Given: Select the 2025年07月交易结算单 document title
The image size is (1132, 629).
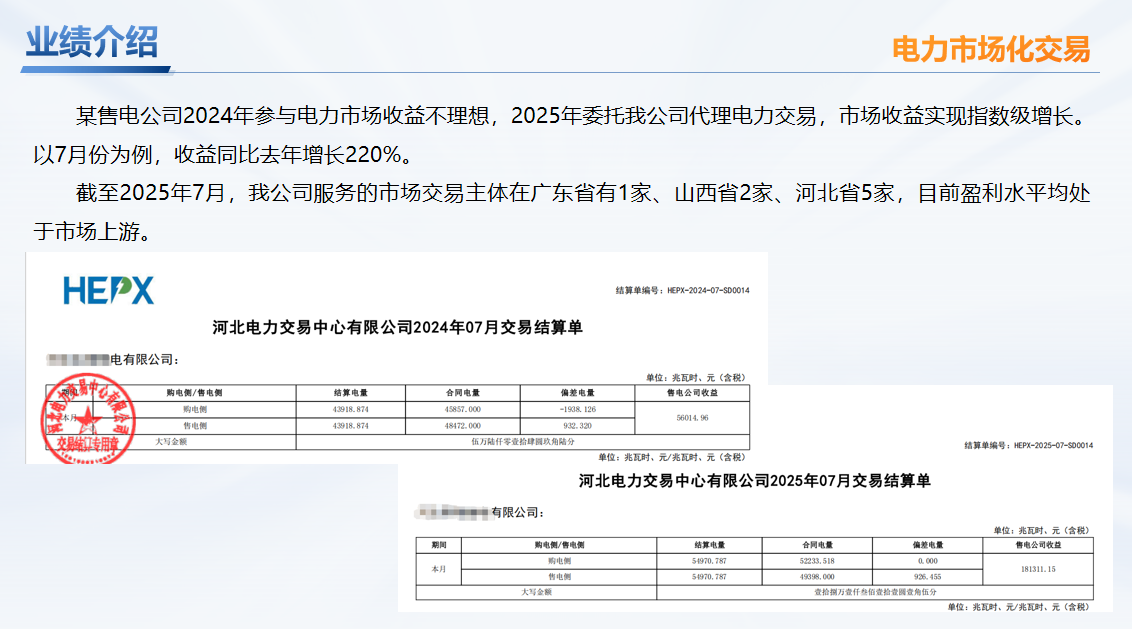Looking at the screenshot, I should click(755, 481).
